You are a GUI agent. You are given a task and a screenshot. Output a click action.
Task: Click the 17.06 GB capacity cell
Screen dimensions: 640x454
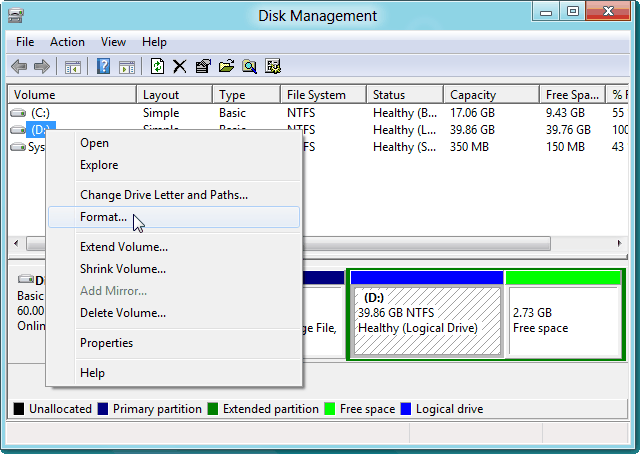[x=472, y=113]
